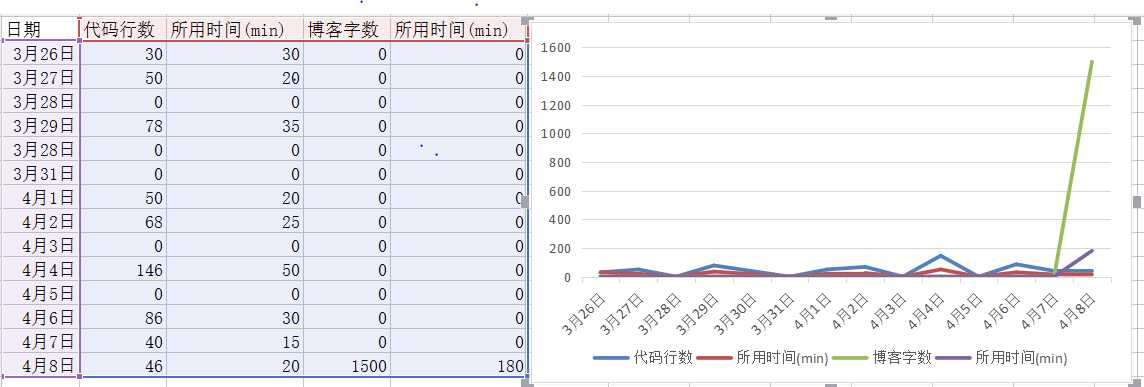Select date cell 4月3日 in the table
Screen dimensions: 1144x387
click(40, 246)
